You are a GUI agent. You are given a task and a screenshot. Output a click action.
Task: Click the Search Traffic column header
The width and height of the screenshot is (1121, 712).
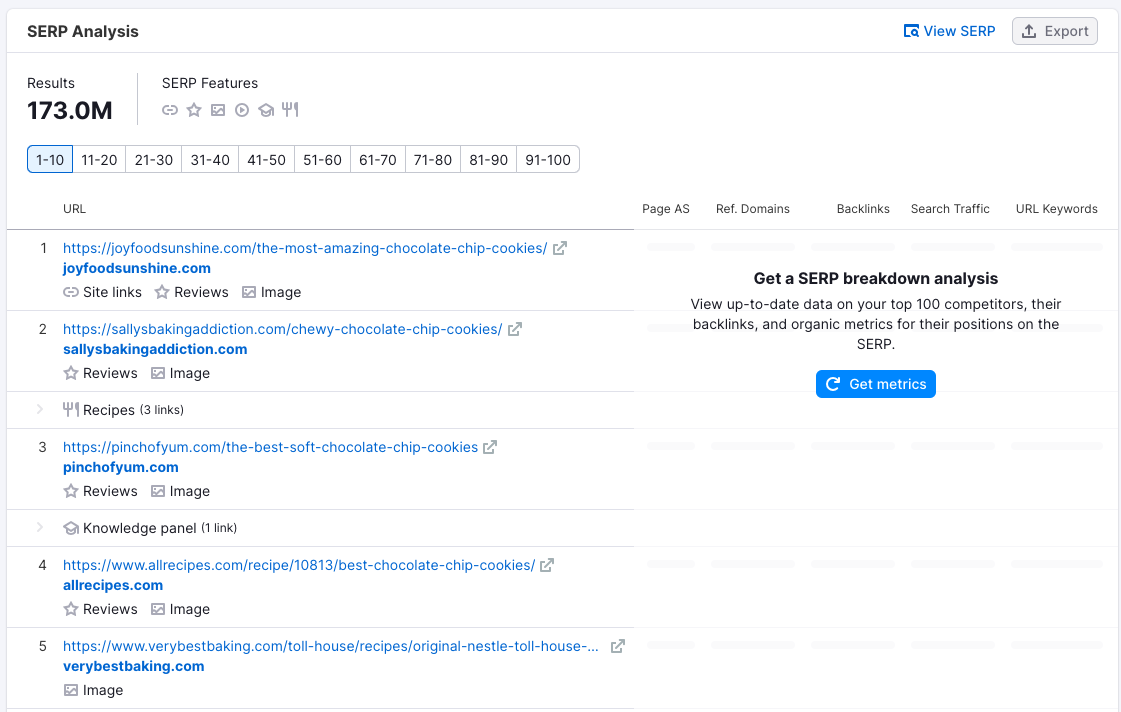tap(950, 209)
